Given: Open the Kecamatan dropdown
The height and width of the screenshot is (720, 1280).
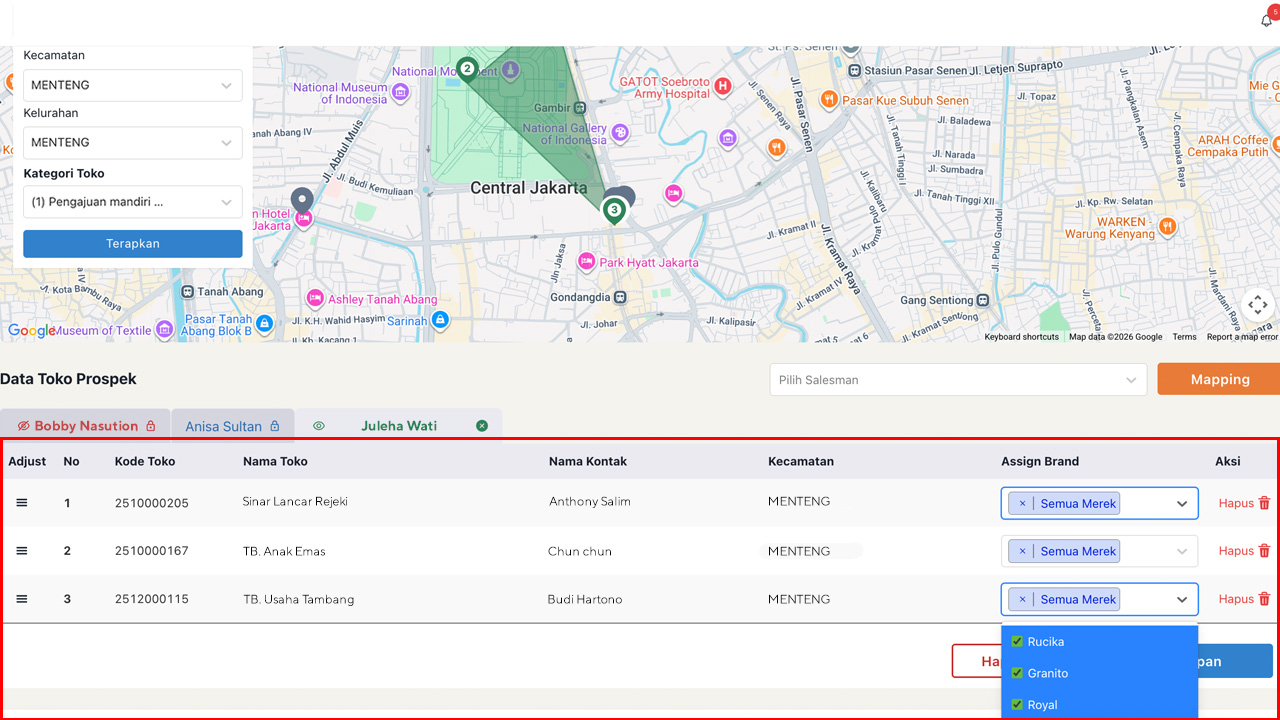Looking at the screenshot, I should click(x=133, y=86).
